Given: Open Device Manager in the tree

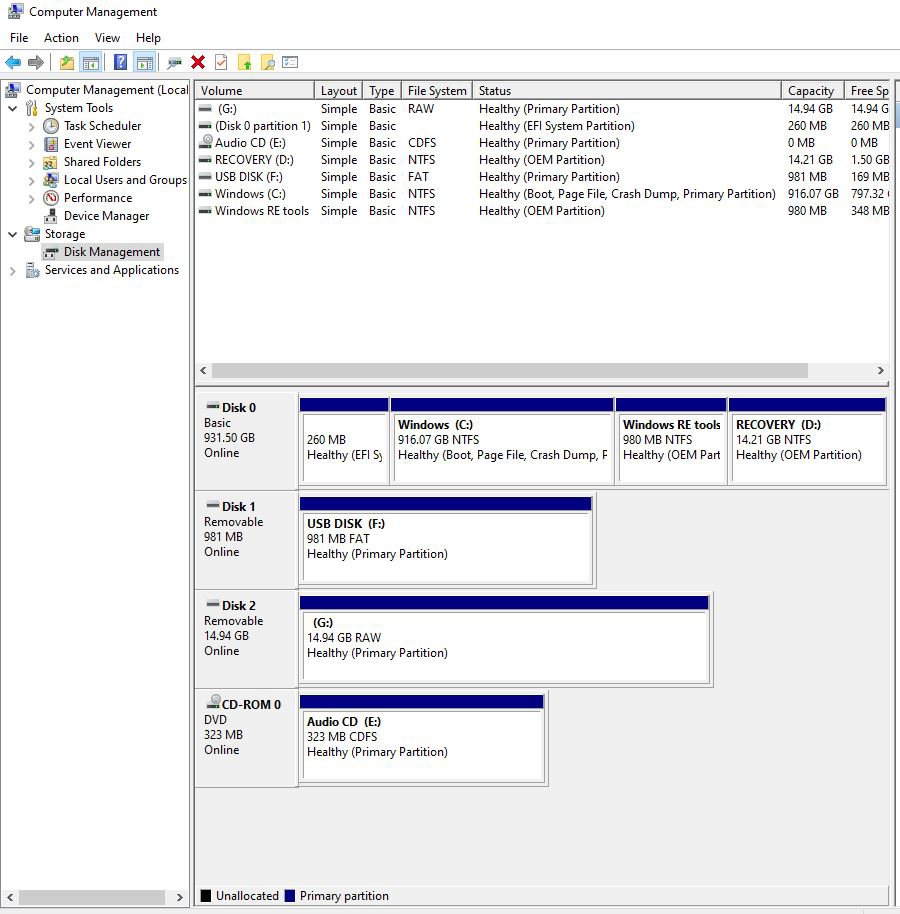Looking at the screenshot, I should pos(106,216).
